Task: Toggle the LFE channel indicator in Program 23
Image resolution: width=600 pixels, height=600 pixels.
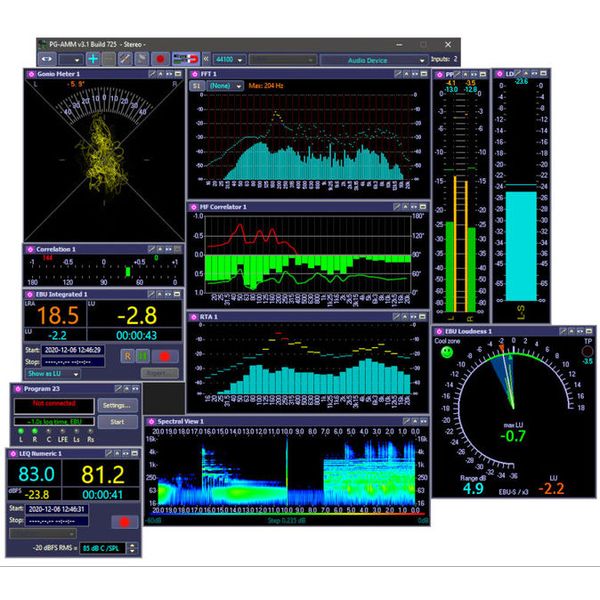Action: (x=62, y=431)
